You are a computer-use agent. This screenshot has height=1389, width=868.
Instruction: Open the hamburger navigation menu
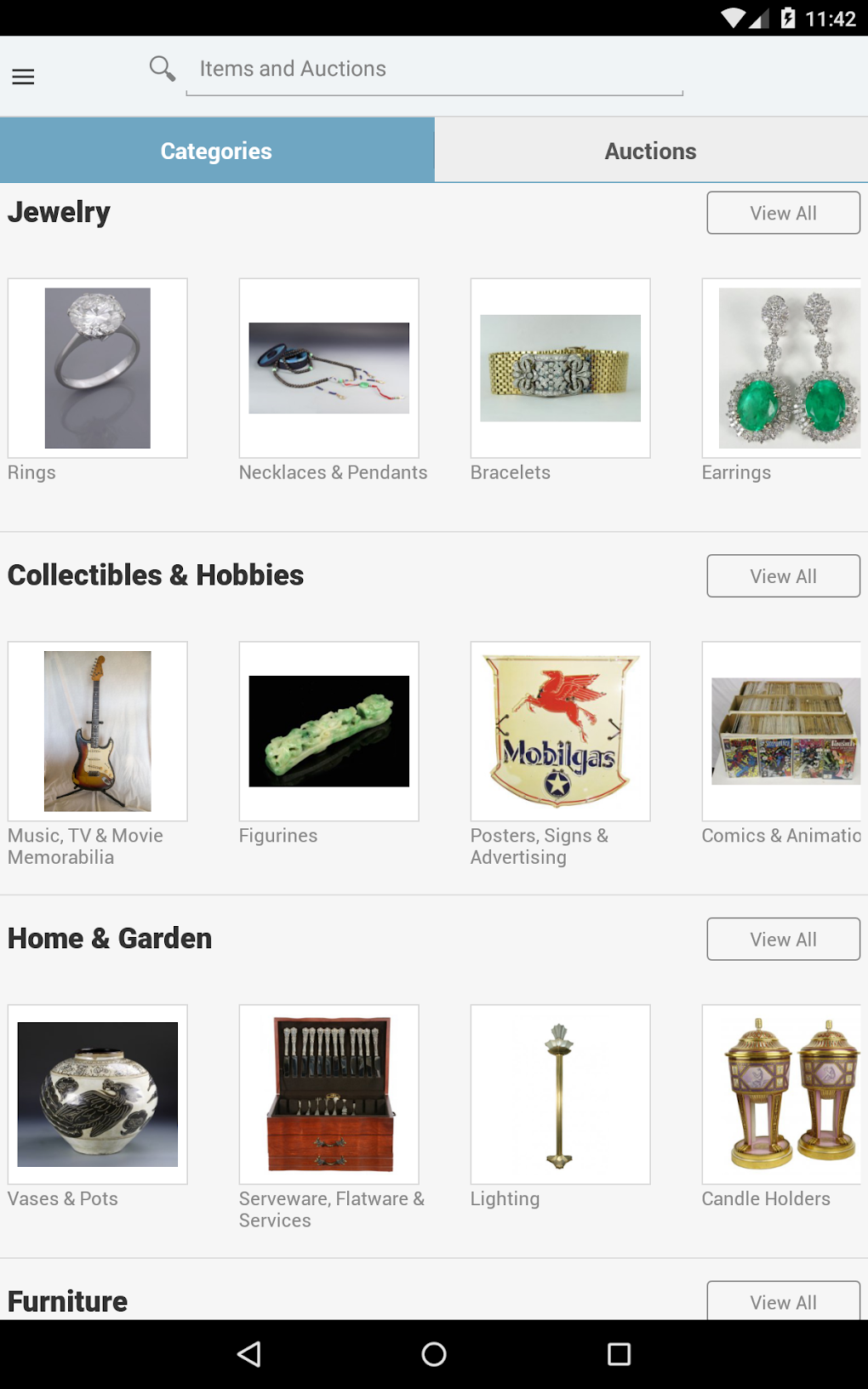(23, 77)
